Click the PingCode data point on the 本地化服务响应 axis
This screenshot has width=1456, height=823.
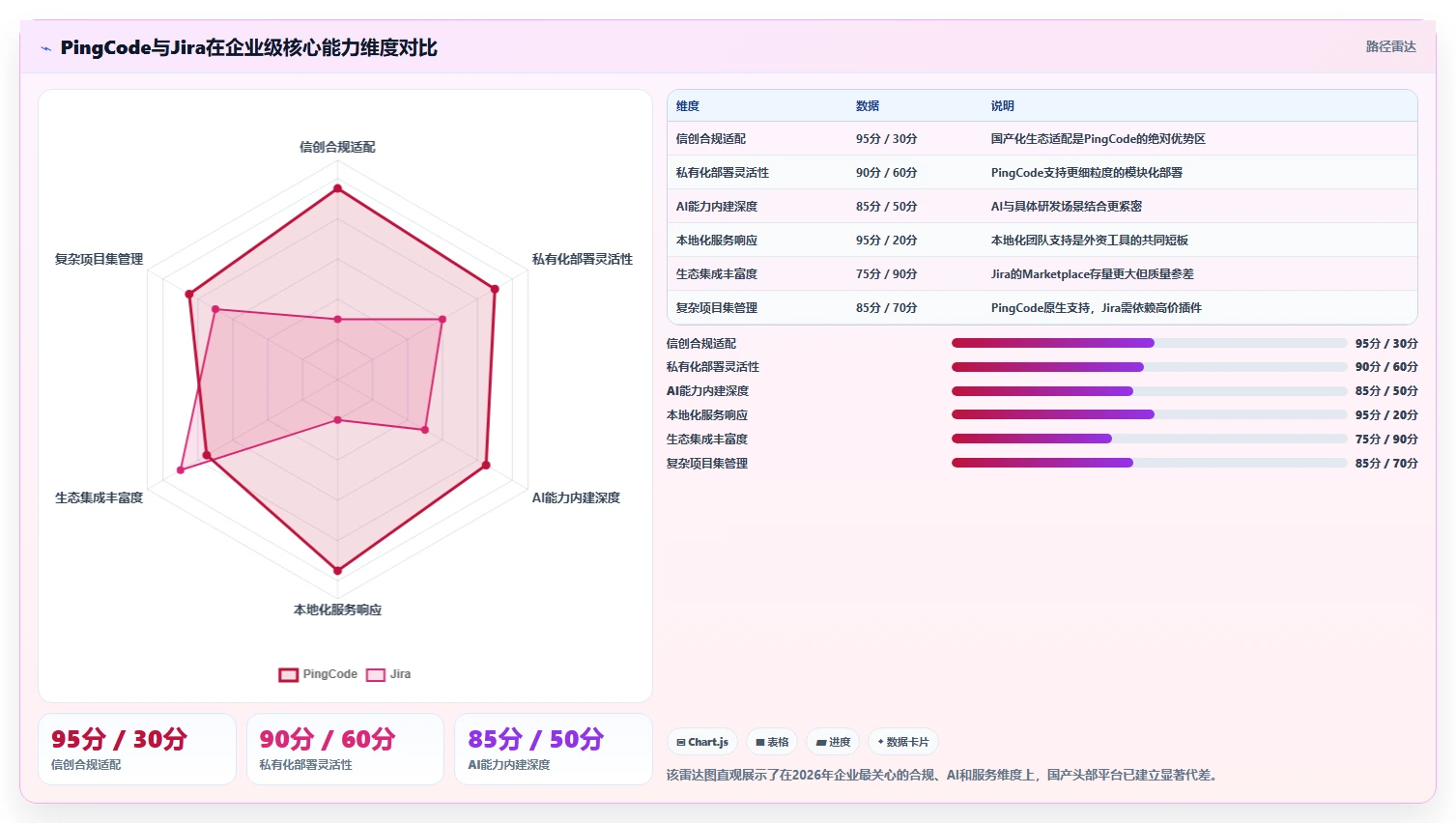[337, 570]
